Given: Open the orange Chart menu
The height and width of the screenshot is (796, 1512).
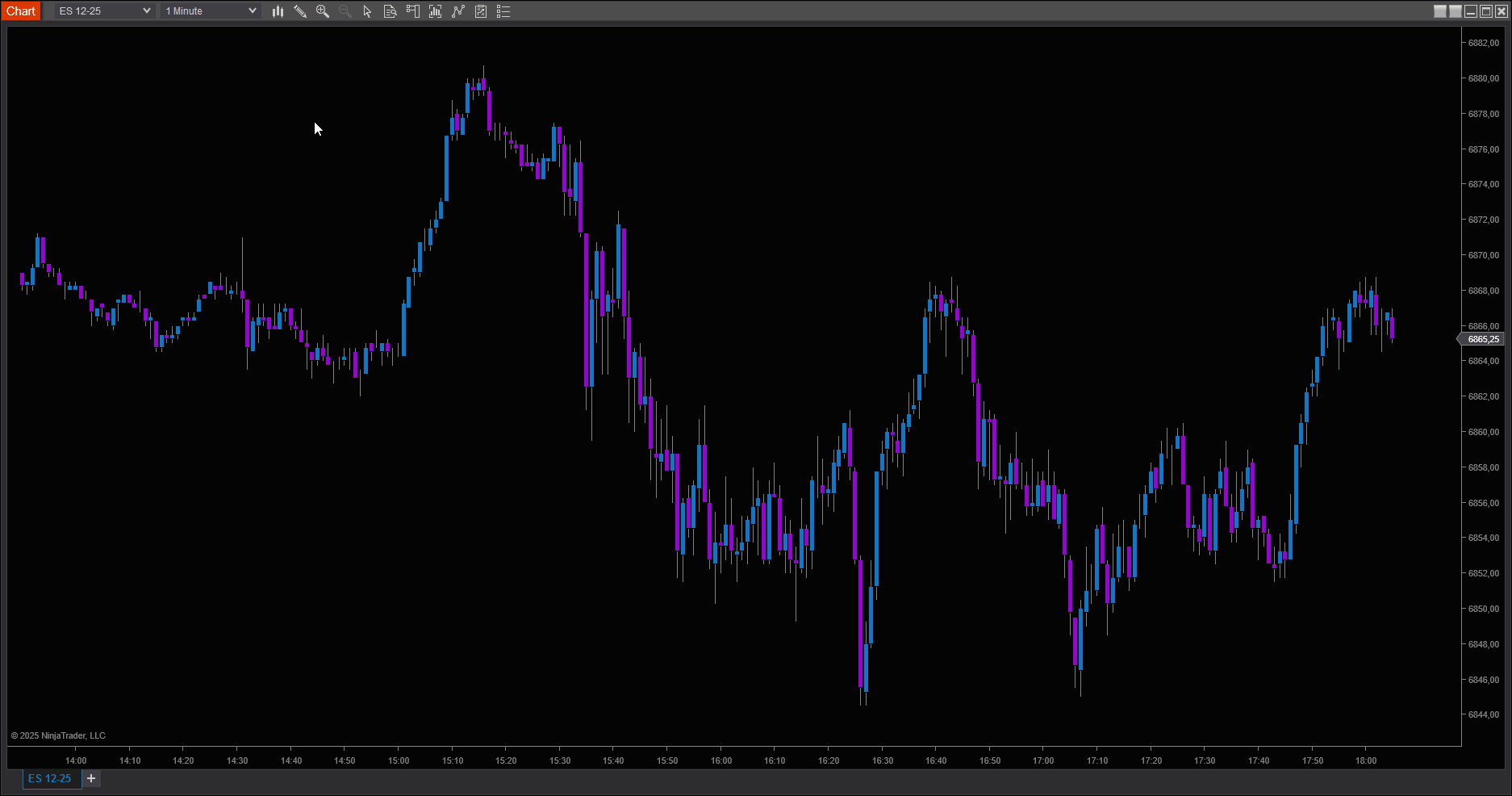Looking at the screenshot, I should pos(21,11).
